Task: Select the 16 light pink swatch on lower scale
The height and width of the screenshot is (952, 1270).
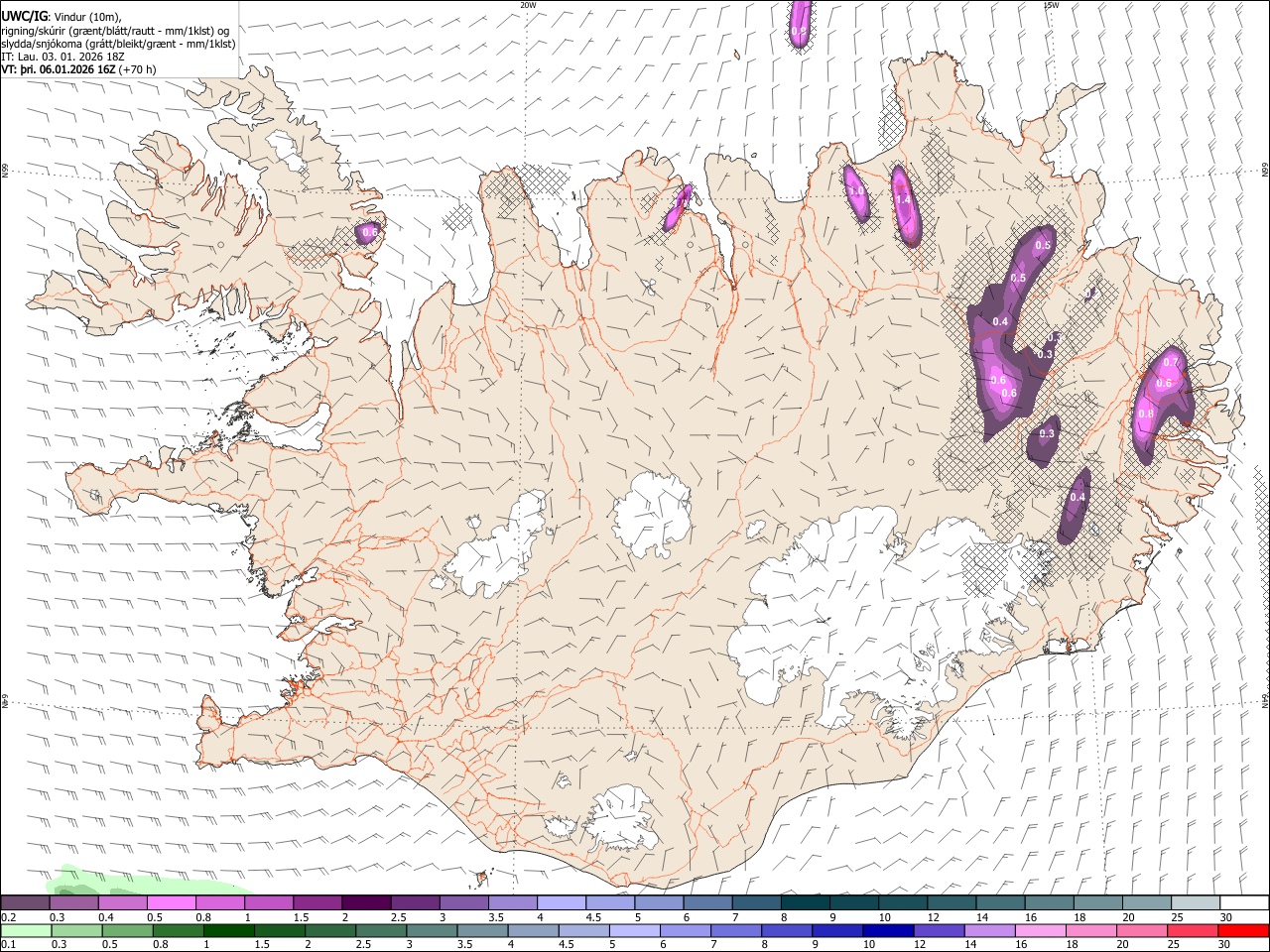Action: coord(1040,930)
